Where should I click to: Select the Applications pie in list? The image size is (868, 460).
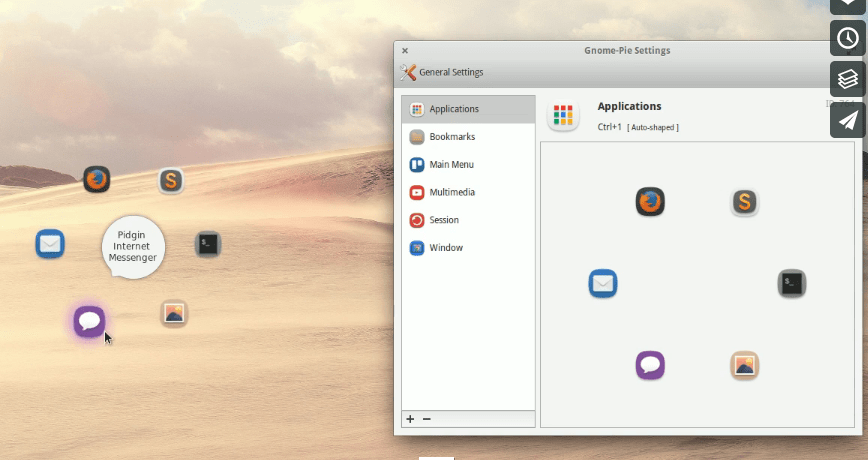coord(468,109)
